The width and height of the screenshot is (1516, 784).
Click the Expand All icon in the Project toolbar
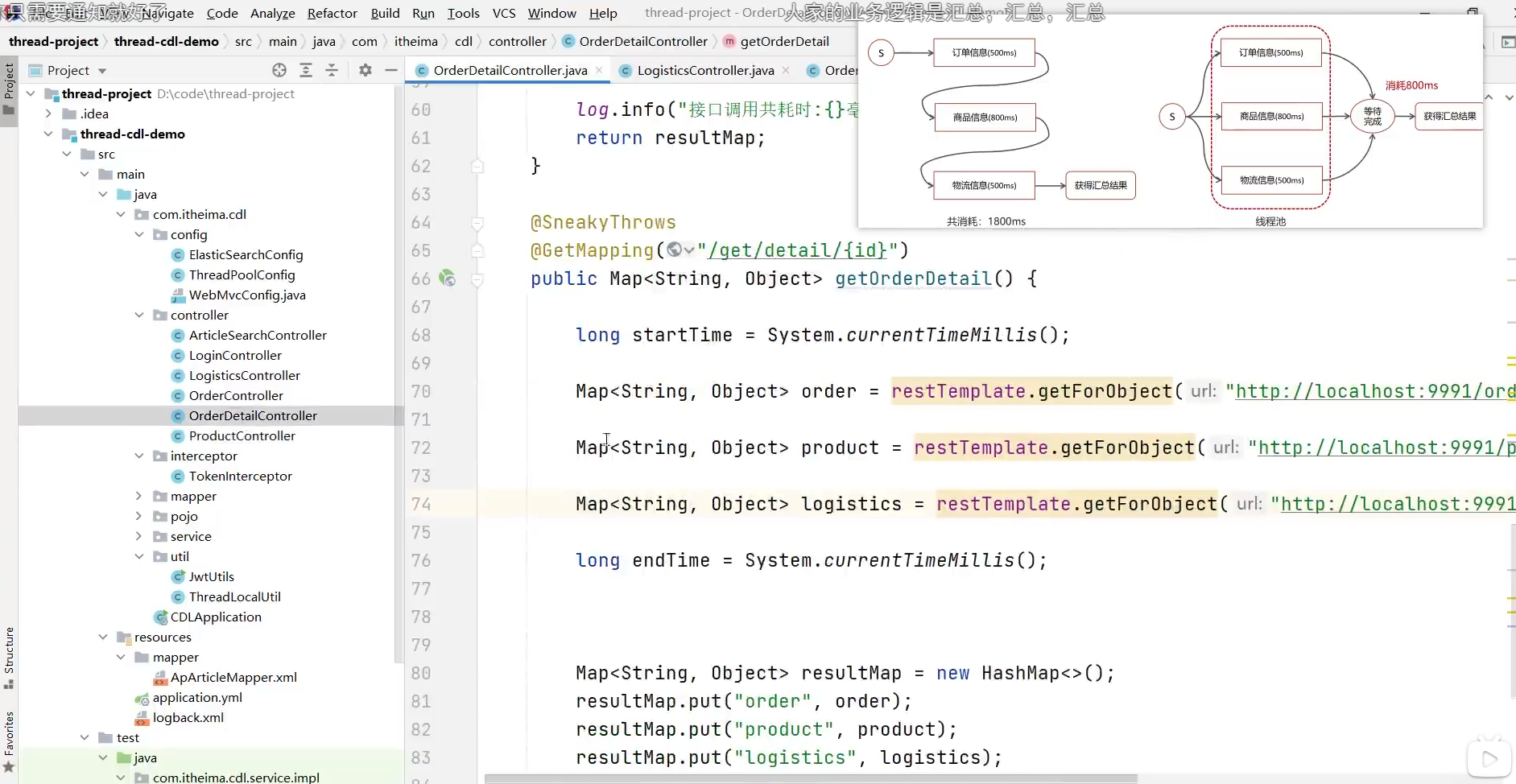click(306, 70)
